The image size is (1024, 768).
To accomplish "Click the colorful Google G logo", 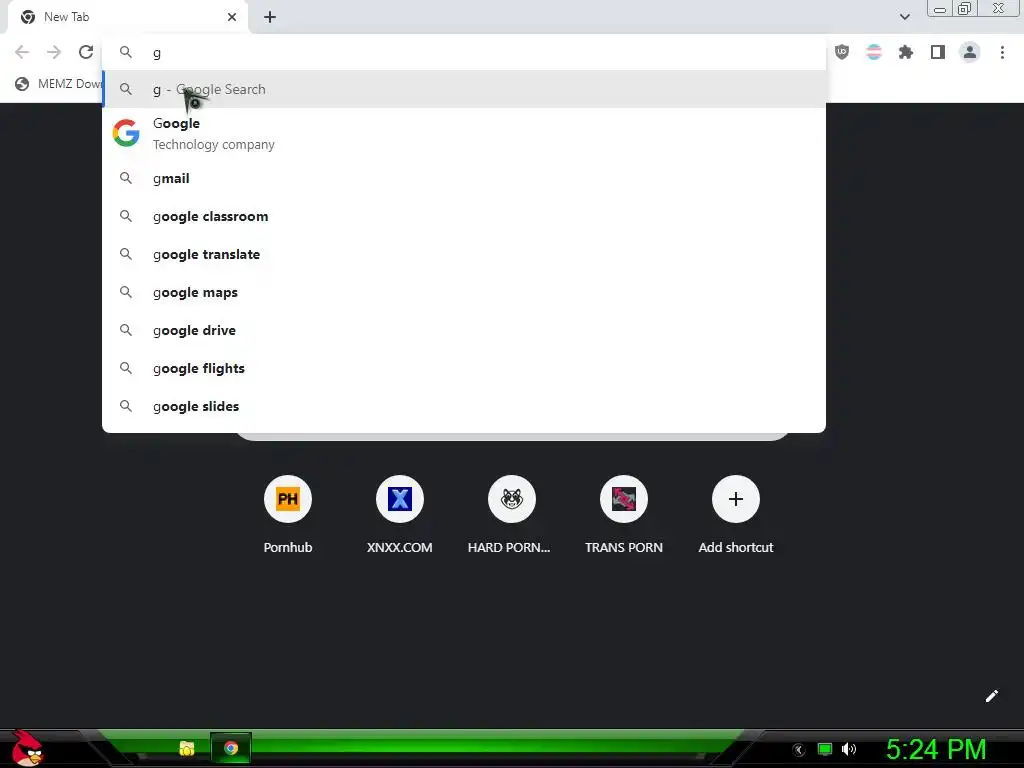I will point(126,133).
